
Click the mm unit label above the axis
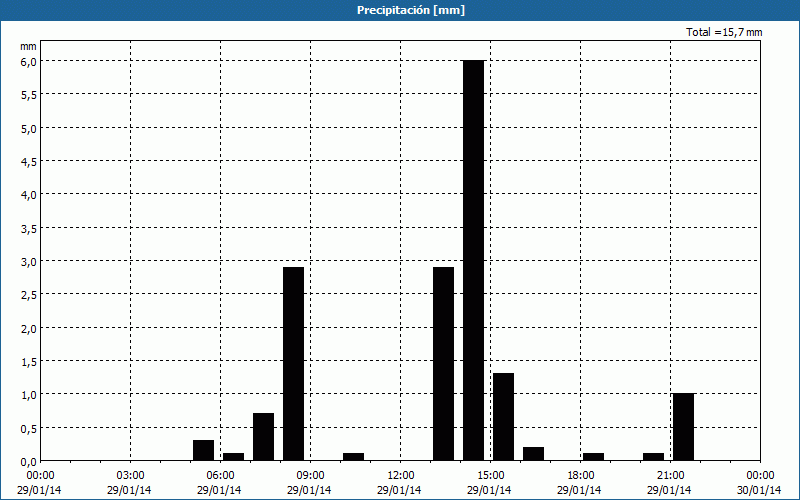(28, 46)
